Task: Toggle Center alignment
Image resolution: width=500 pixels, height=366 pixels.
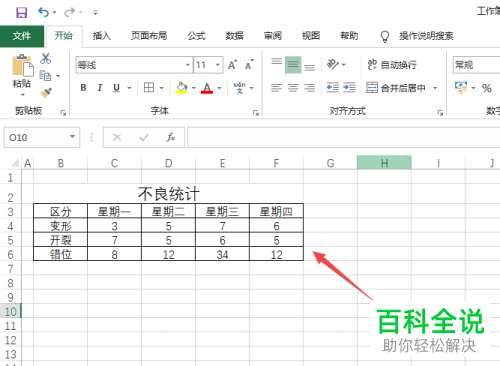Action: pyautogui.click(x=293, y=88)
